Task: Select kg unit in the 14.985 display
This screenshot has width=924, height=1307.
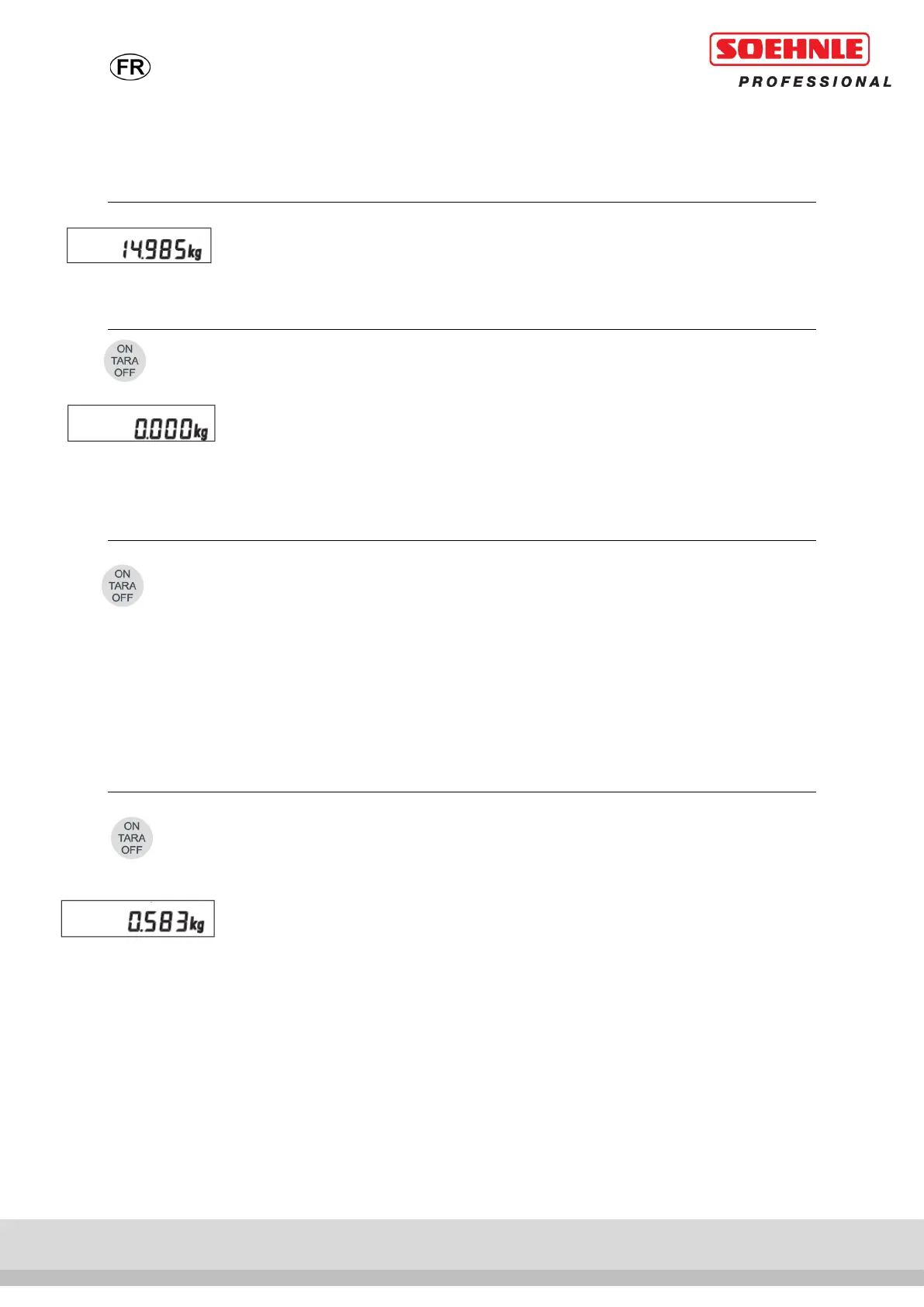Action: (x=195, y=252)
